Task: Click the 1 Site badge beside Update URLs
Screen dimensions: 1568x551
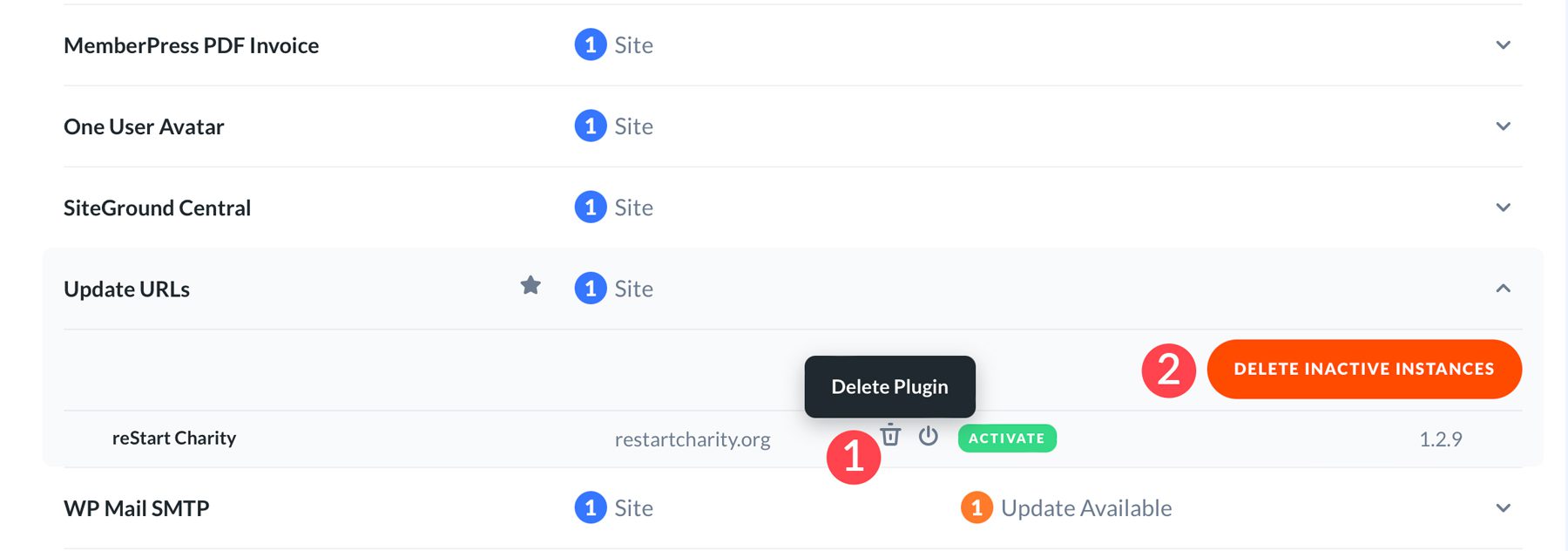Action: [x=591, y=288]
